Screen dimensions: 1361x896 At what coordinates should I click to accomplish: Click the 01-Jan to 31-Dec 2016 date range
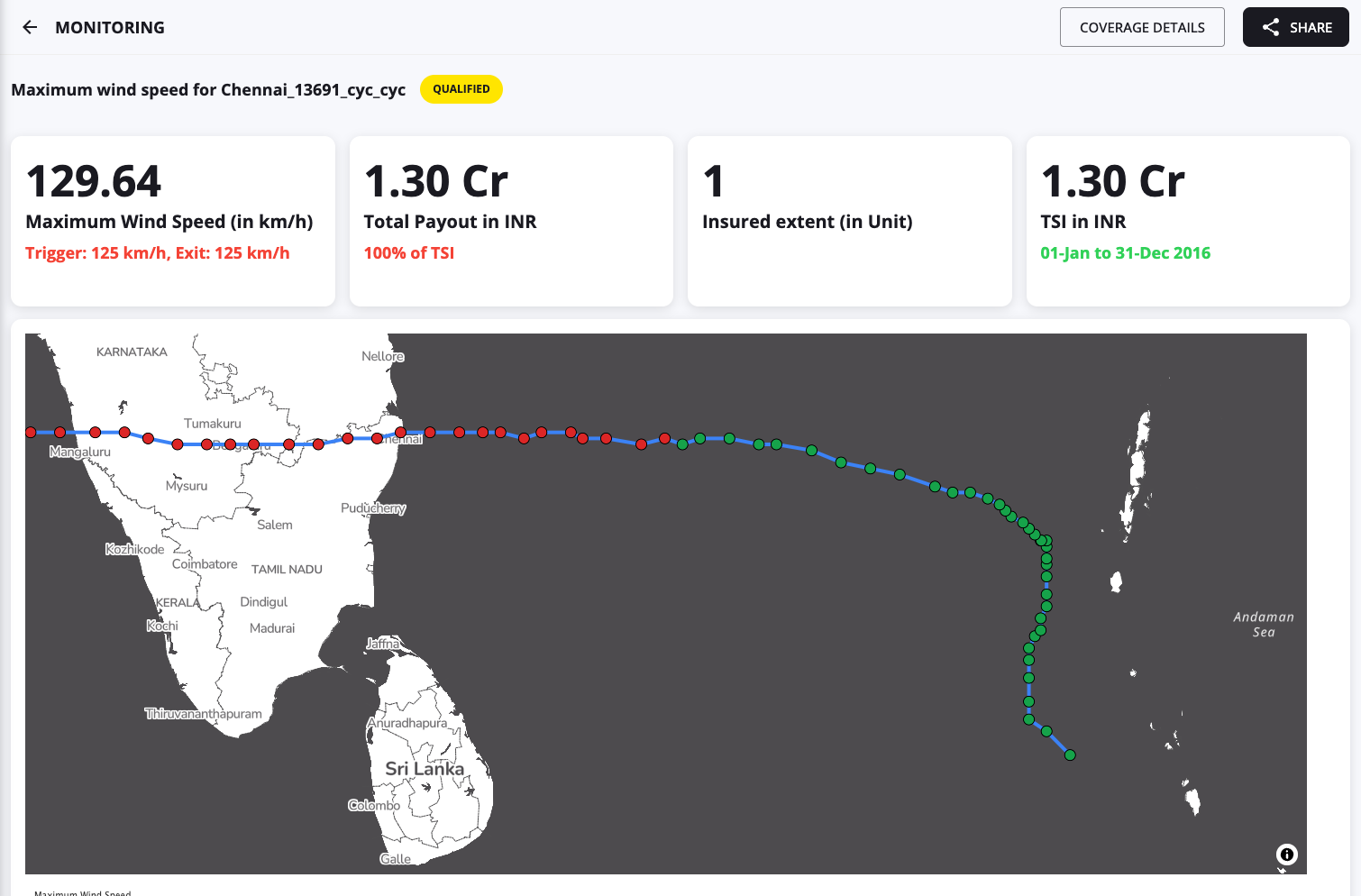1126,253
